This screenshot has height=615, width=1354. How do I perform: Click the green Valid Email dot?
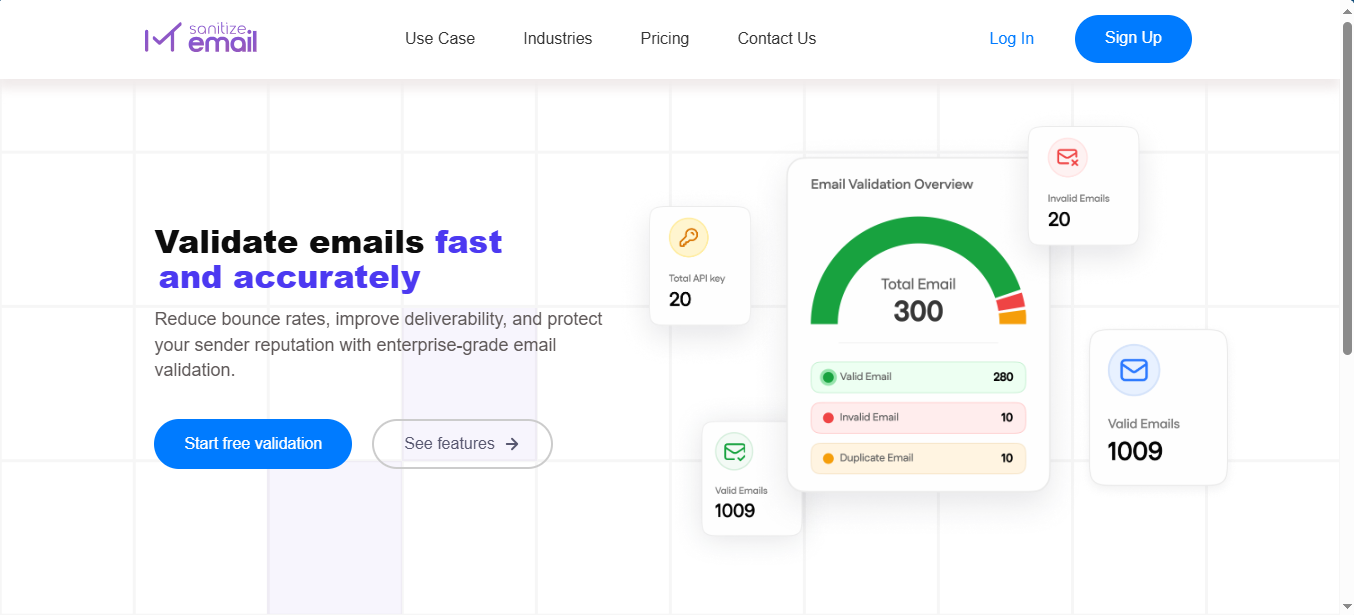coord(828,377)
